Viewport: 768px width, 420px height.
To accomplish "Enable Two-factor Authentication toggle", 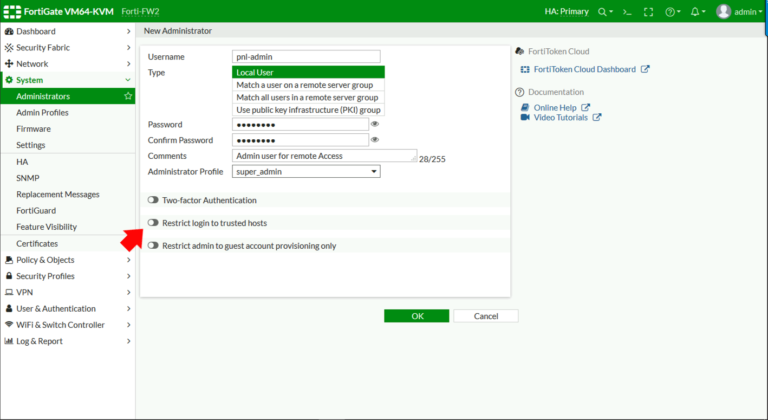I will point(153,200).
